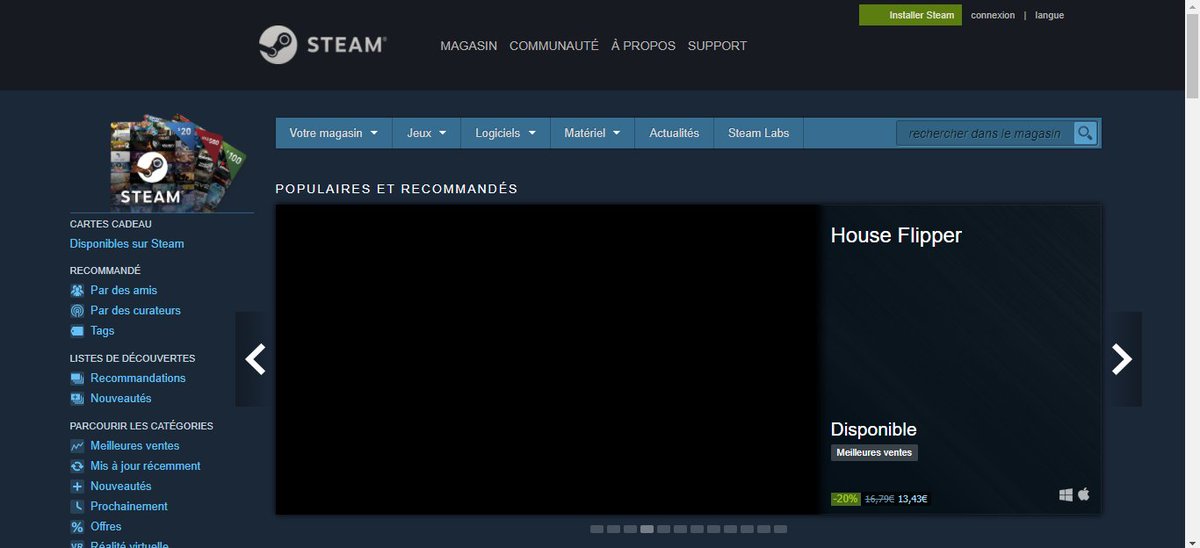Click the Apple platform icon on House Flipper
This screenshot has height=548, width=1200.
point(1083,495)
